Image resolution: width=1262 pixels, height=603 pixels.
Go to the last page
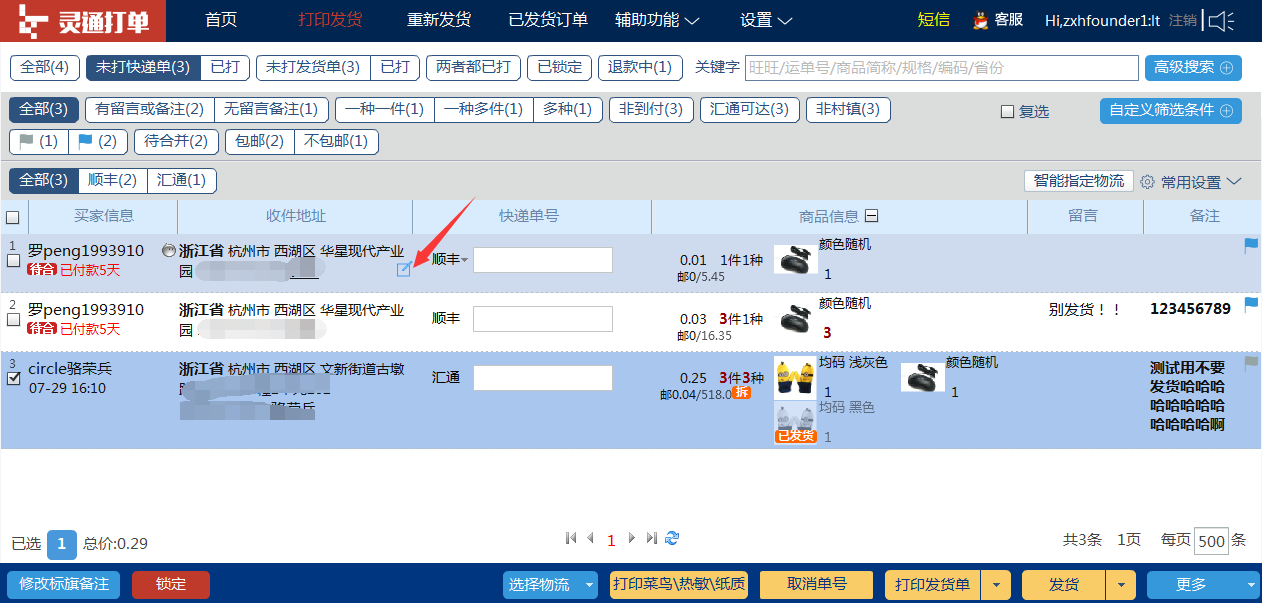(651, 538)
